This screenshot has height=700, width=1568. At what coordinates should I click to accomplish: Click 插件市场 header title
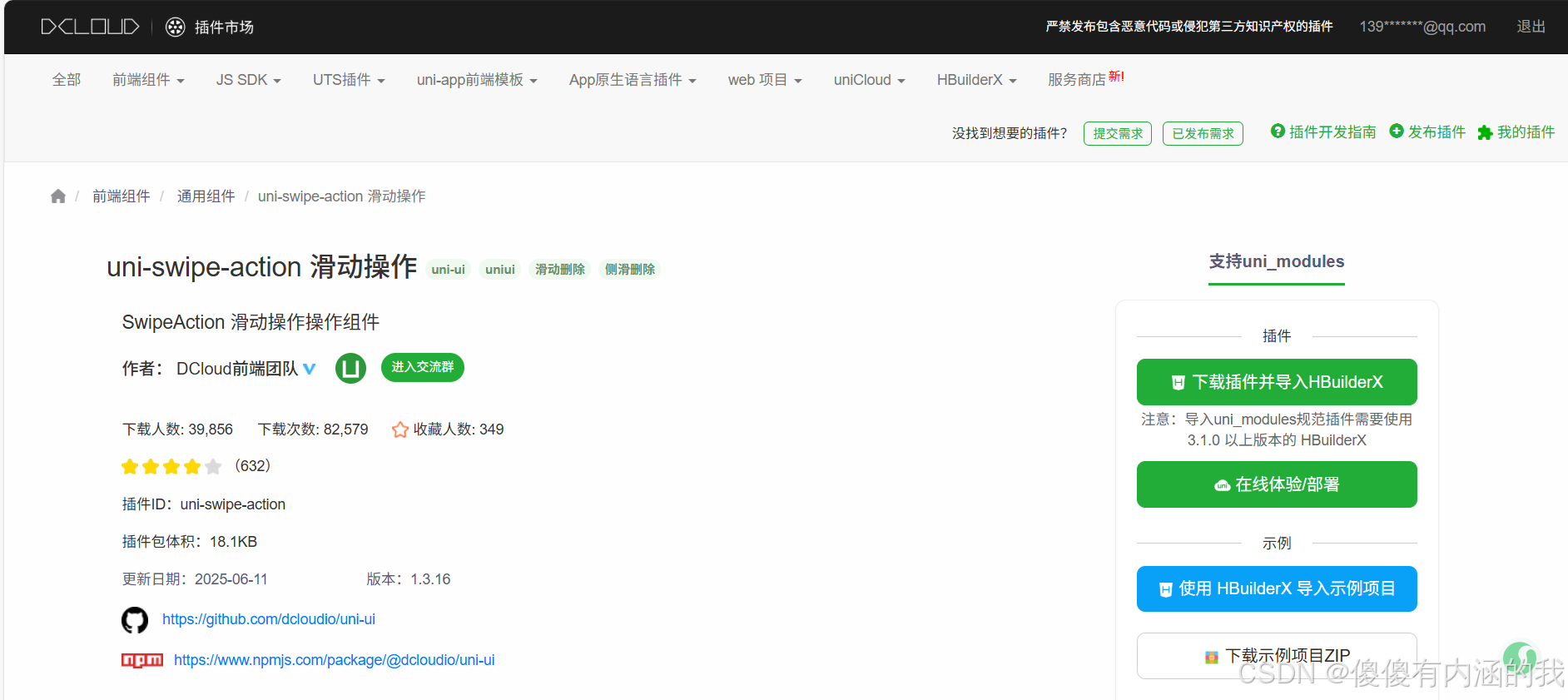[x=224, y=27]
